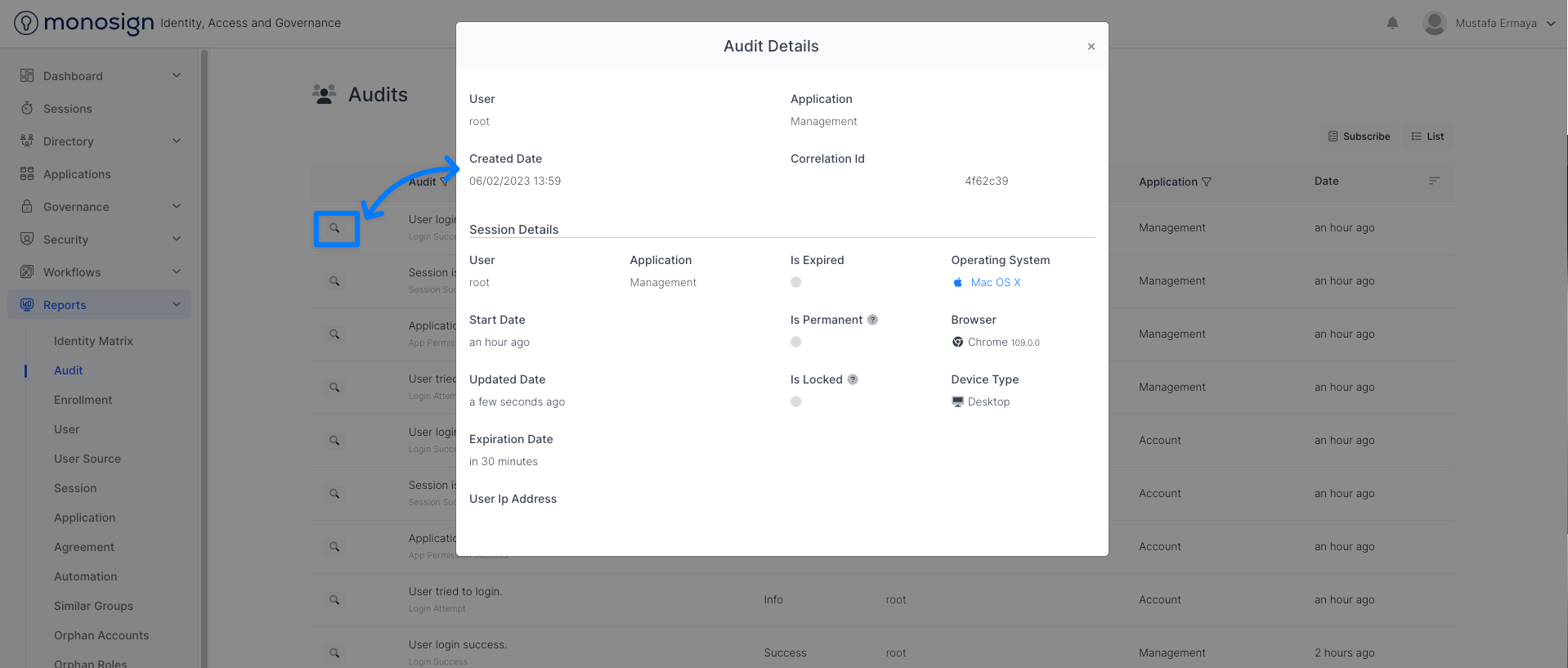Viewport: 1568px width, 668px height.
Task: Click the Date column sort icon
Action: pyautogui.click(x=1433, y=181)
